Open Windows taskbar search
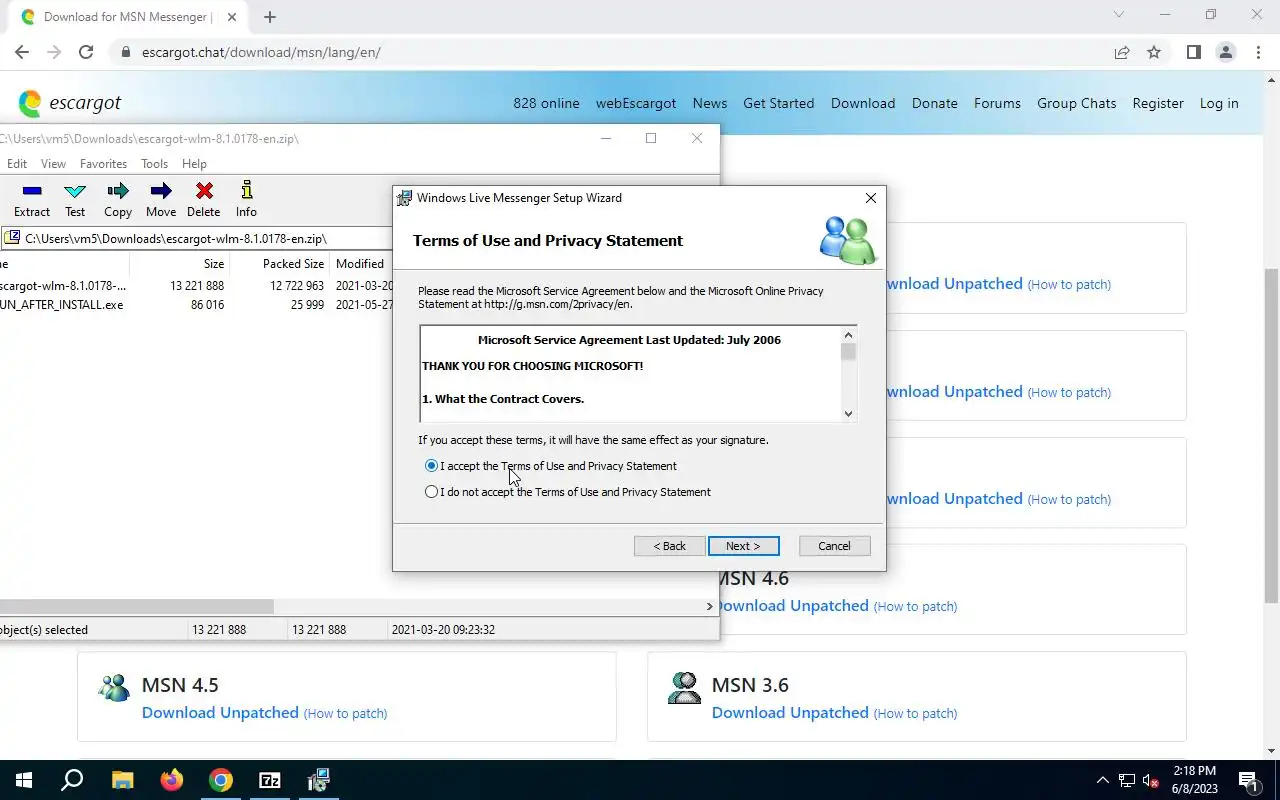1280x800 pixels. click(72, 780)
